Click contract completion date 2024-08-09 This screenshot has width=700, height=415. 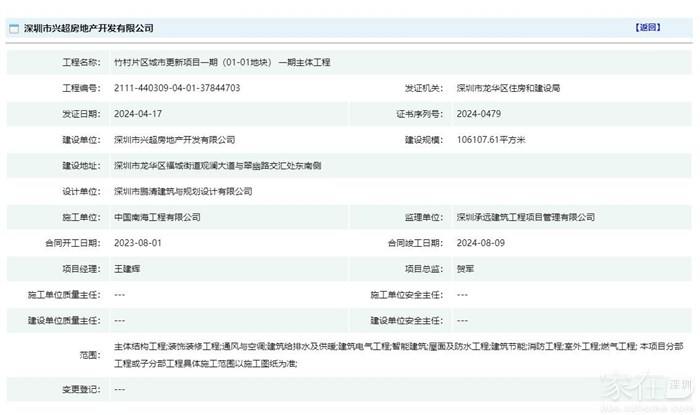(479, 243)
